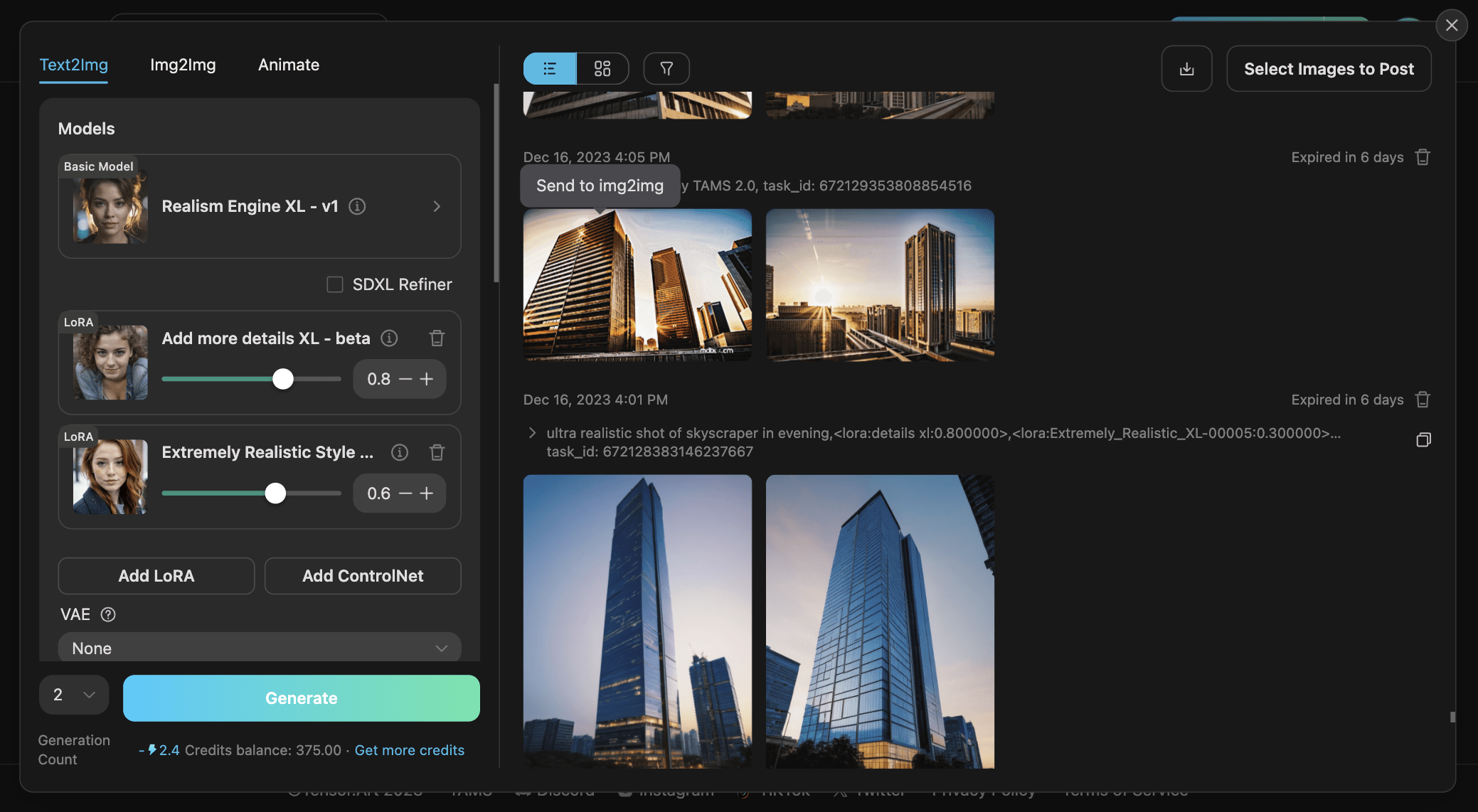Remove the Extremely Realistic Style LoRA
The height and width of the screenshot is (812, 1478).
(437, 452)
